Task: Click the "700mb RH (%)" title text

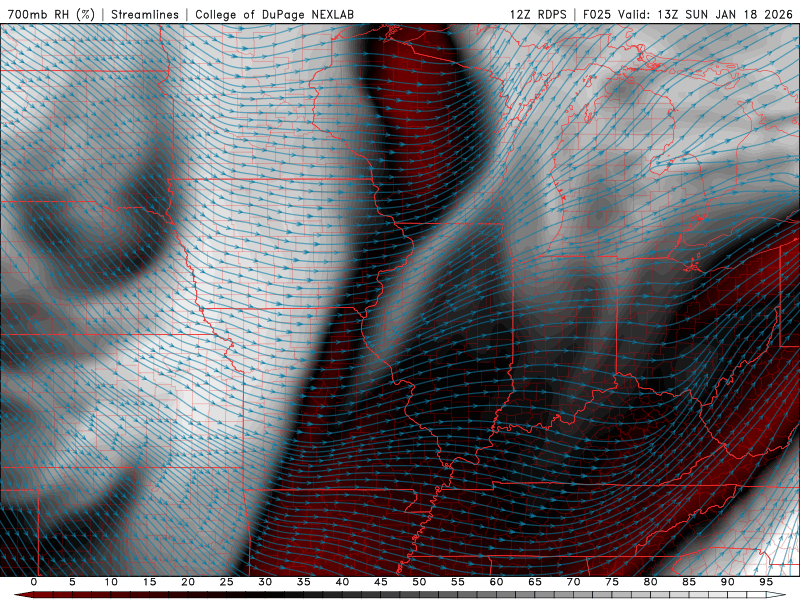Action: point(51,14)
